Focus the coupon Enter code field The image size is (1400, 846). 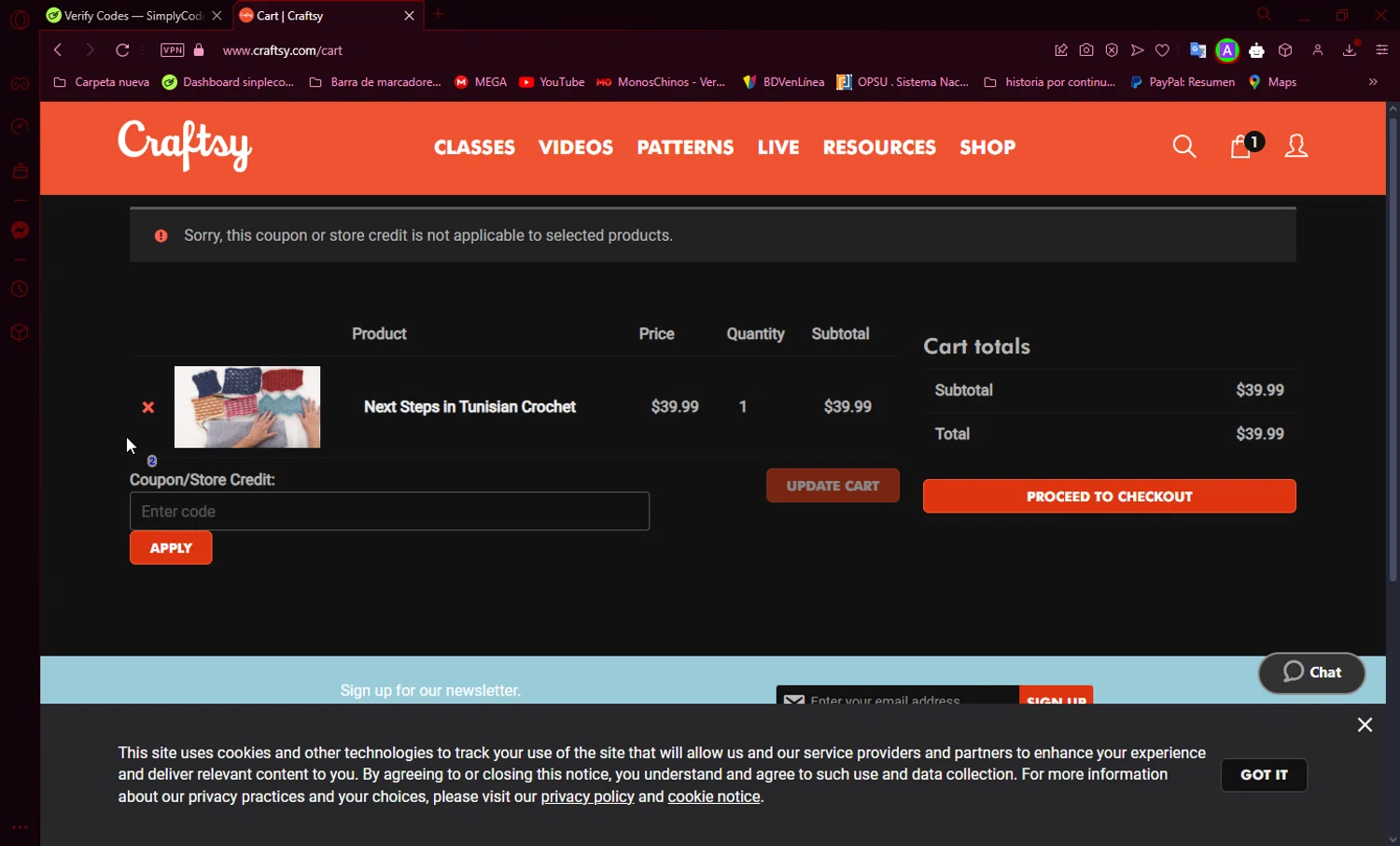click(389, 512)
